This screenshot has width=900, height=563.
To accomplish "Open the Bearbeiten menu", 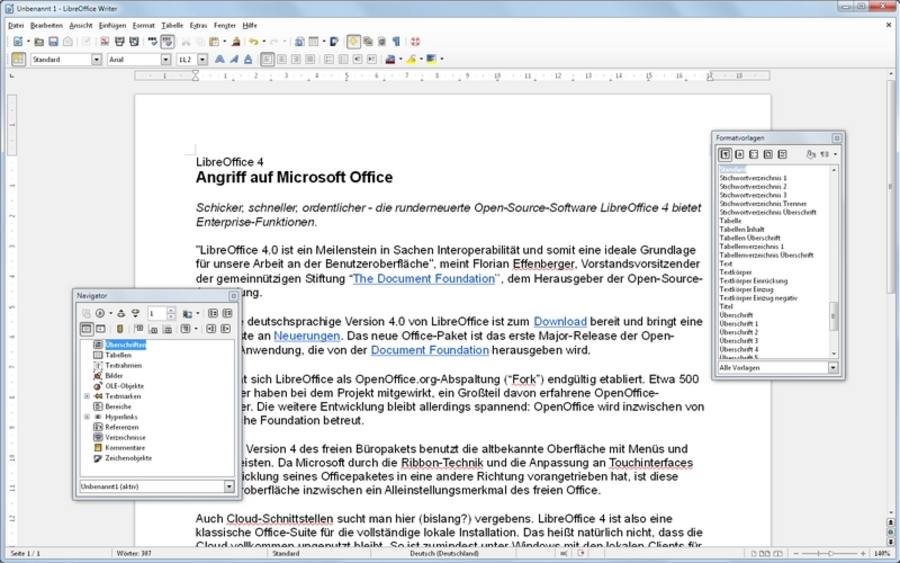I will click(x=46, y=25).
